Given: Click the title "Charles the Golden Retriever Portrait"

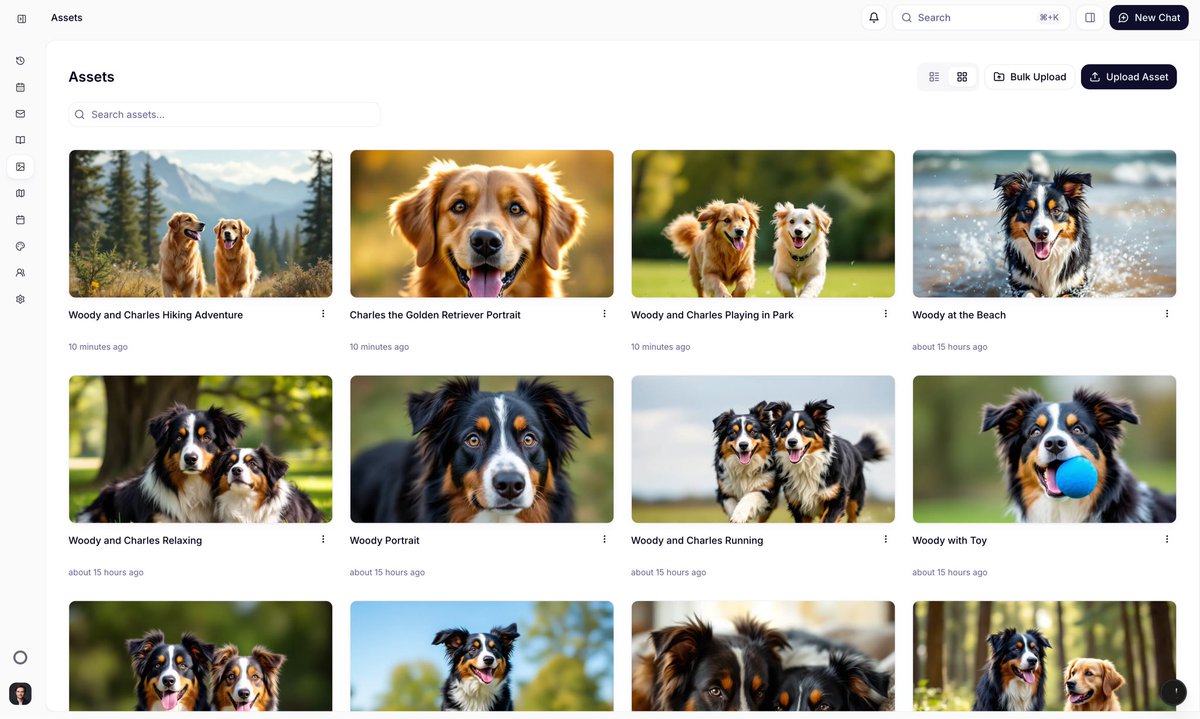Looking at the screenshot, I should point(435,315).
